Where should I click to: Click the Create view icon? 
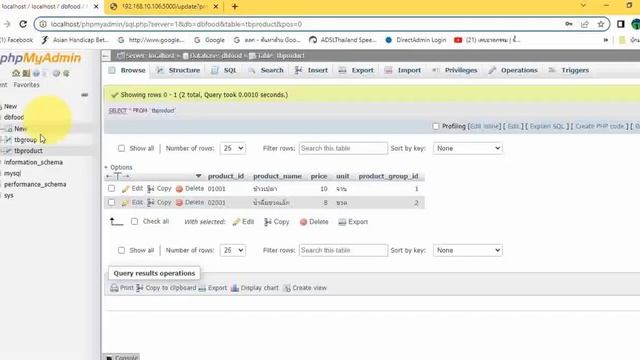(287, 288)
